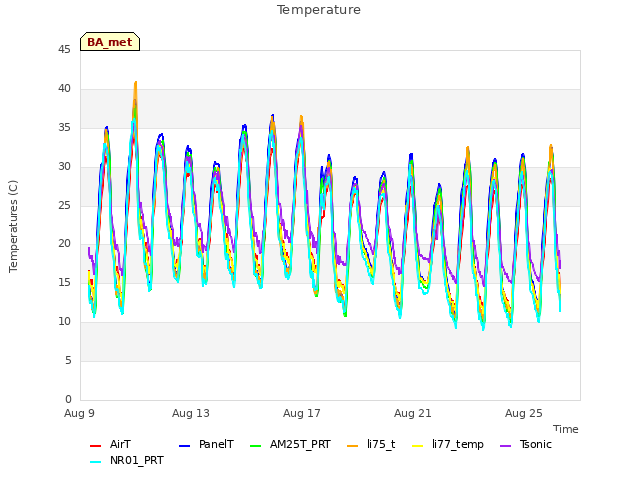The height and width of the screenshot is (480, 640).
Task: Select the AM25T_PRT legend label
Action: click(300, 444)
